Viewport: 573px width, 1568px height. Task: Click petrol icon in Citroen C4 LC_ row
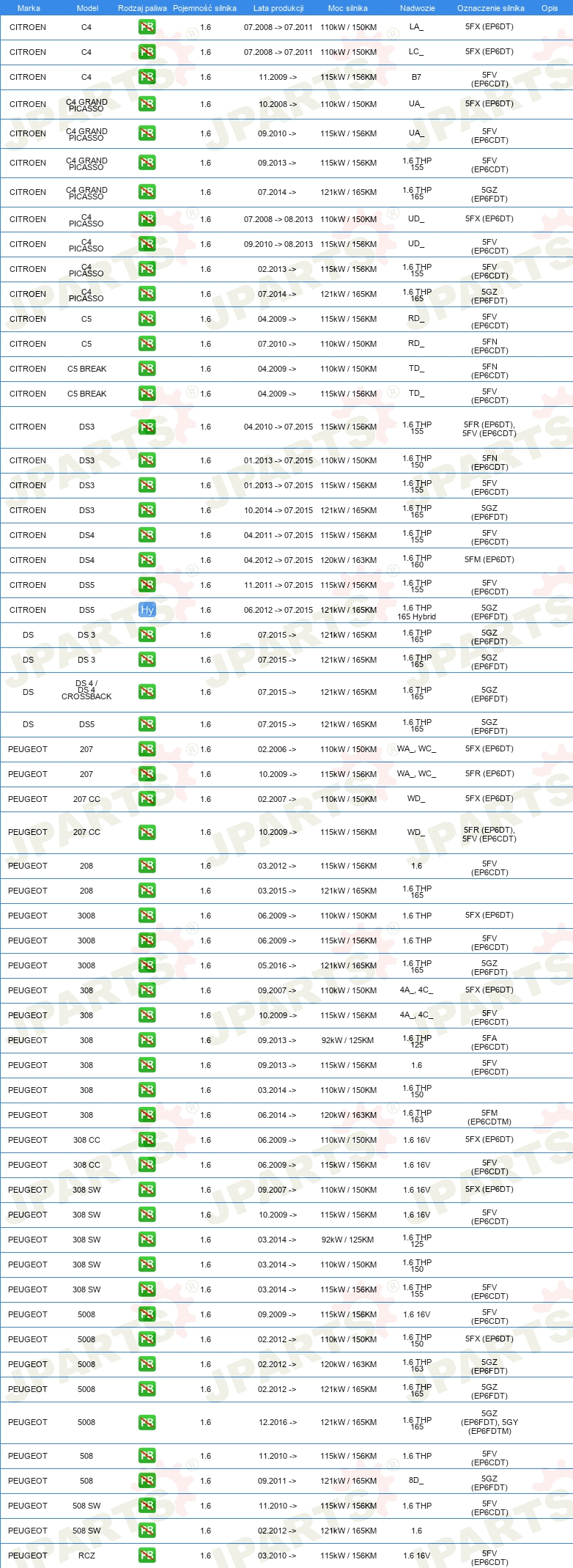(x=147, y=52)
